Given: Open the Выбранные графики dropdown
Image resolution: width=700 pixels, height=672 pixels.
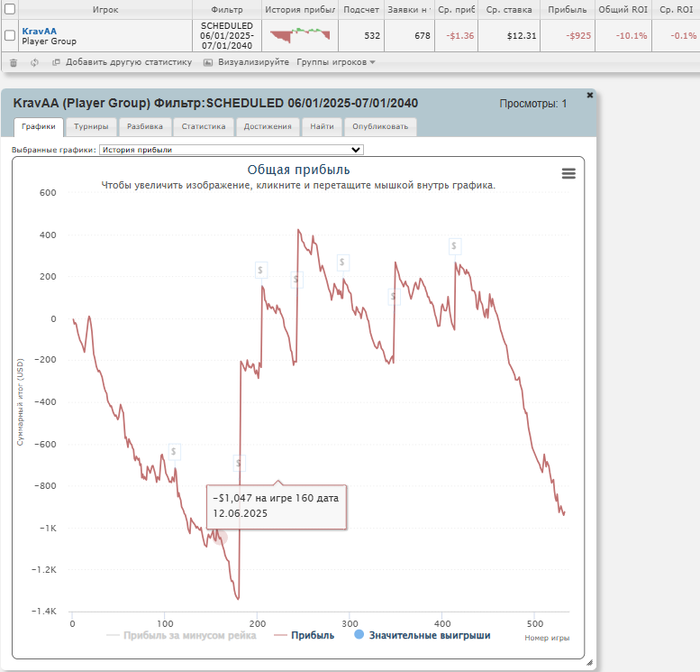Looking at the screenshot, I should point(231,150).
